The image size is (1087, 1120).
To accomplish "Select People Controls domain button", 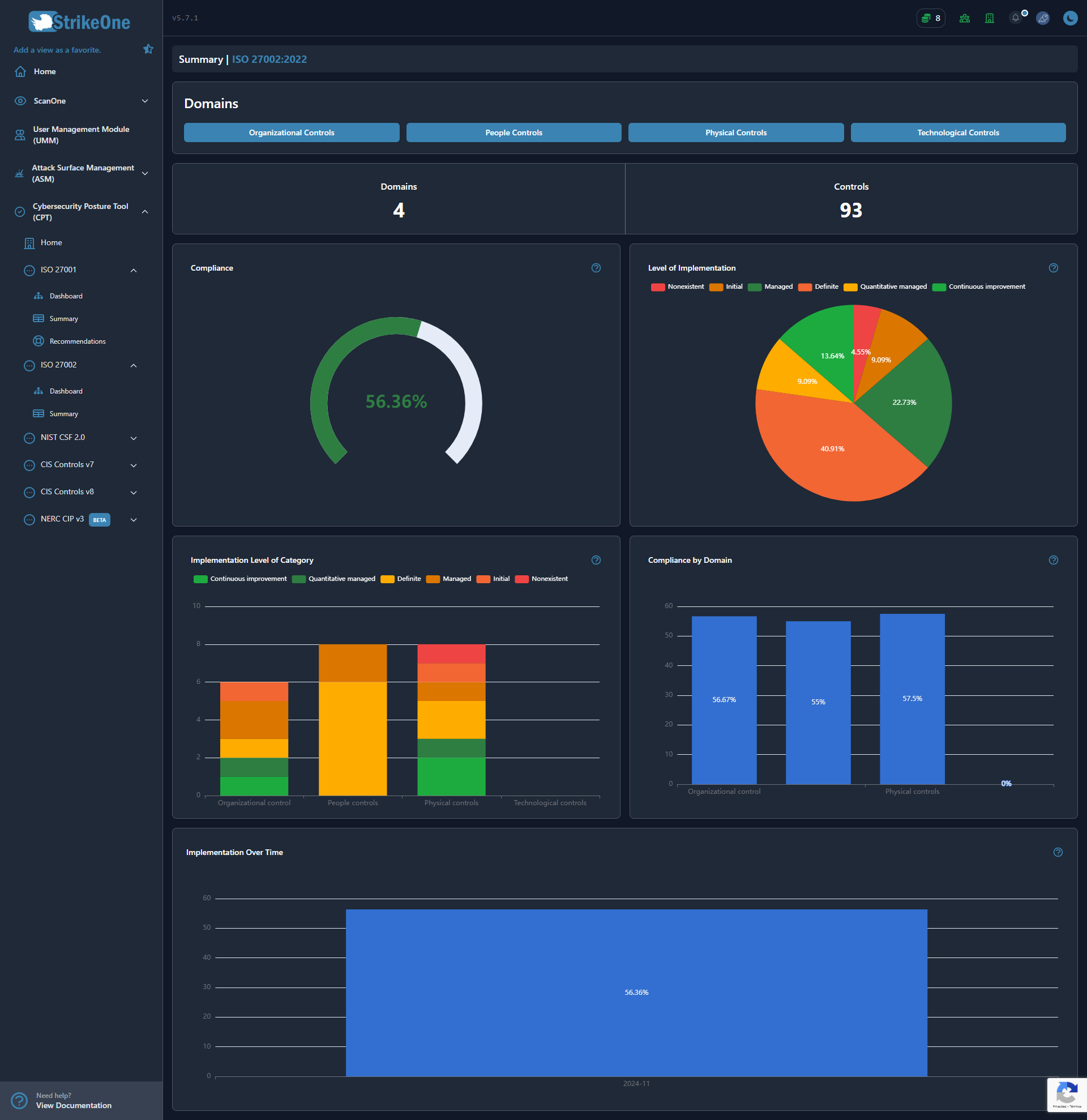I will (x=513, y=132).
